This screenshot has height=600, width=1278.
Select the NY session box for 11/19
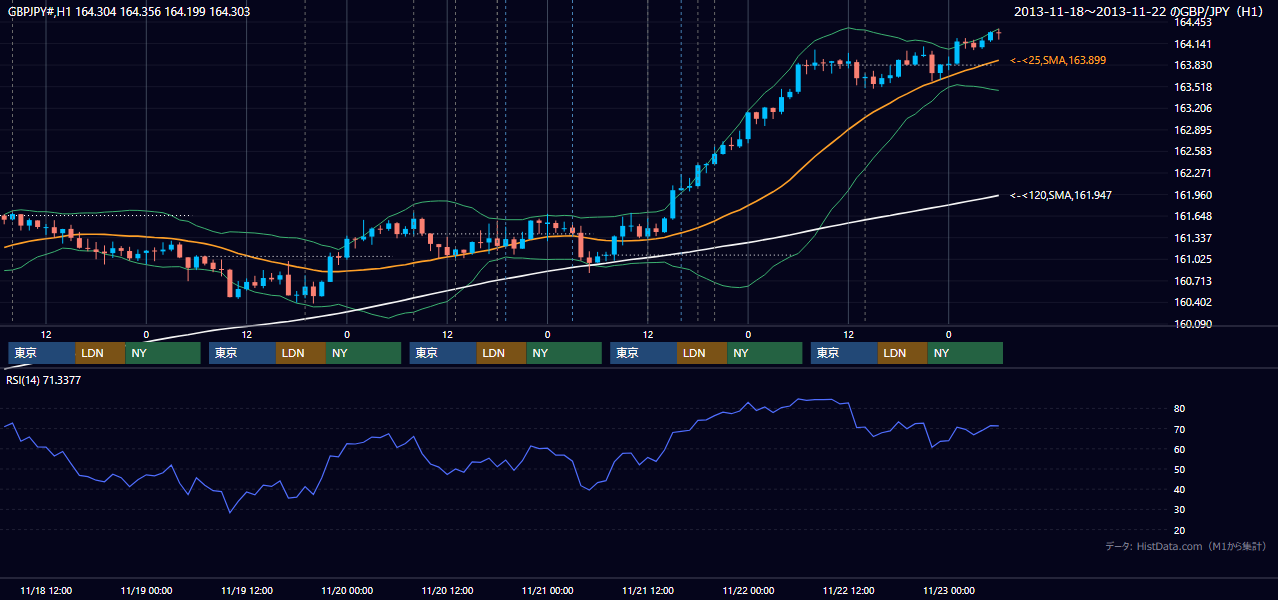(364, 353)
